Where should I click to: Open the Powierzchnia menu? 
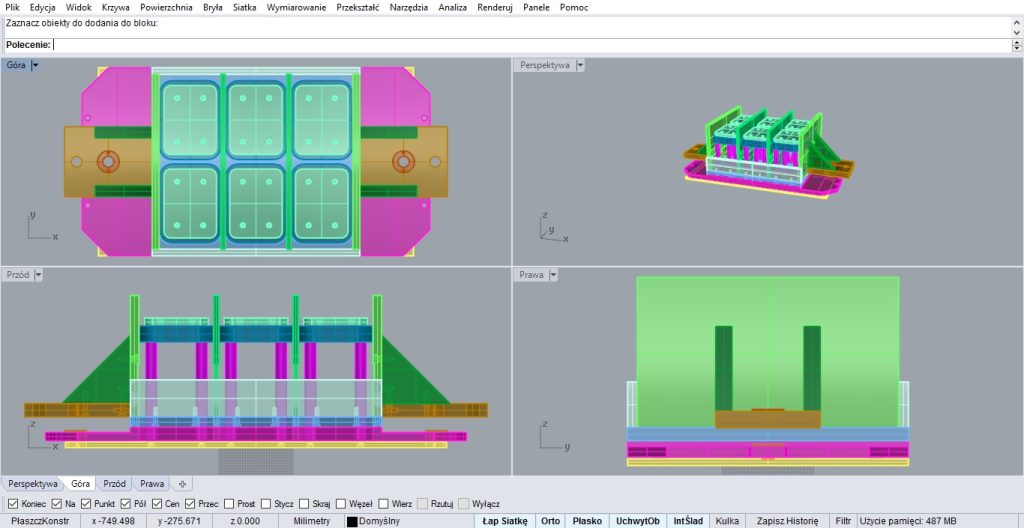click(167, 7)
